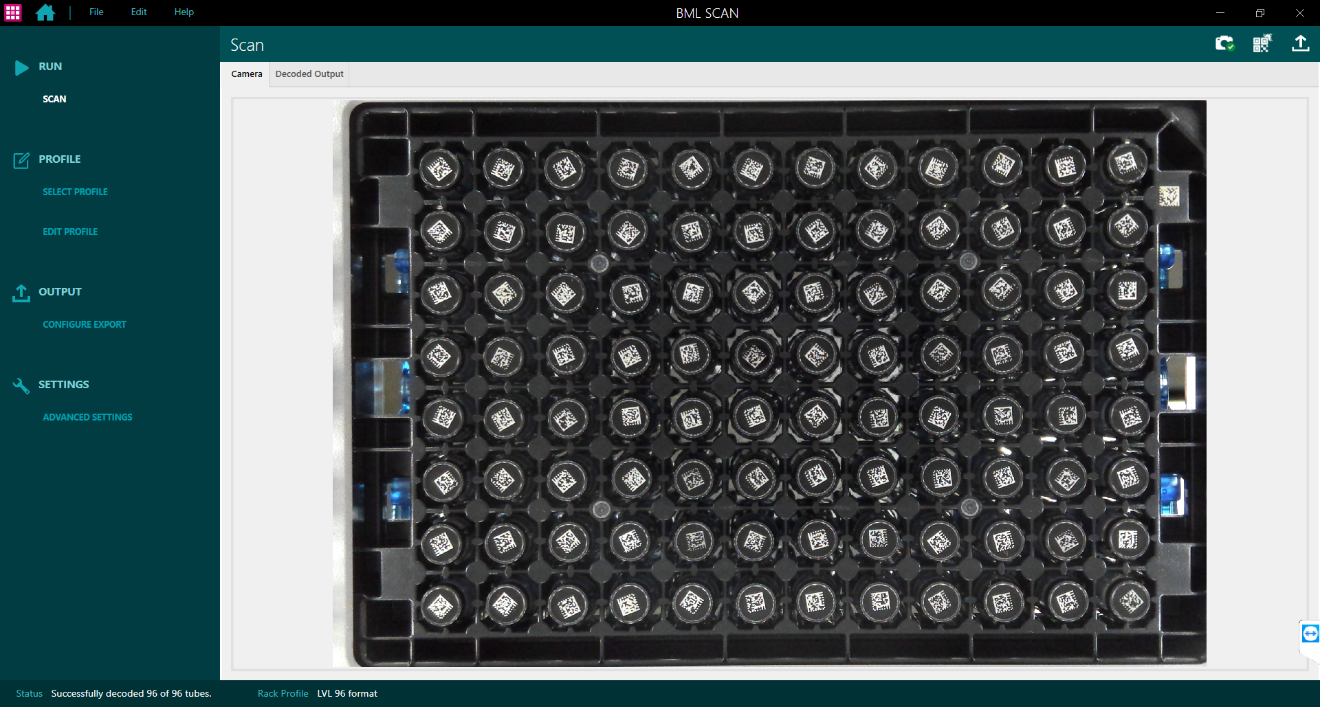Click the barcode scan icon in the header

pos(1262,43)
